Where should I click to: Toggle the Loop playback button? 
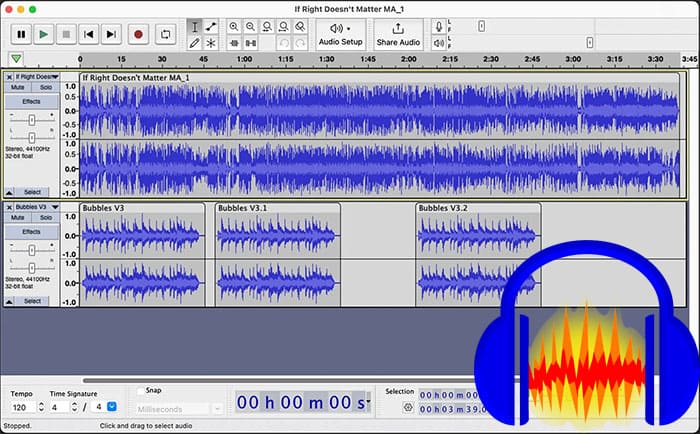pyautogui.click(x=165, y=34)
